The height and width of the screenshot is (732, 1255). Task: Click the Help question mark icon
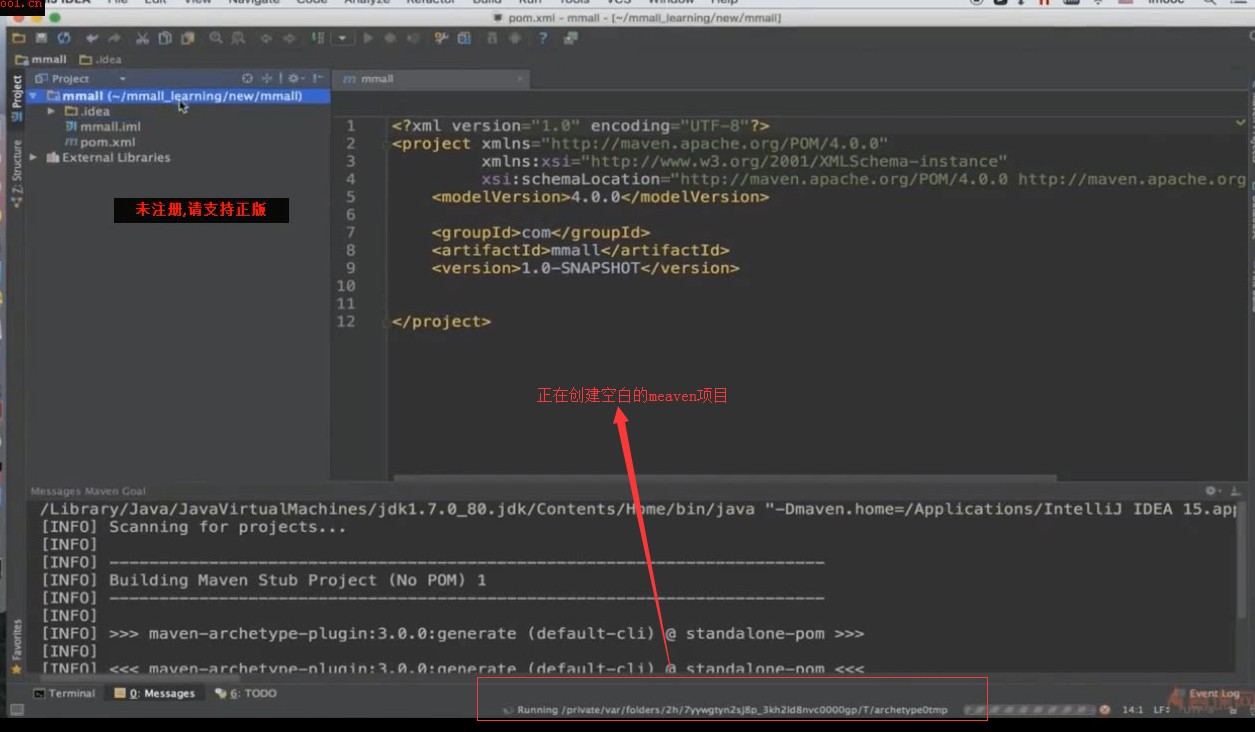point(541,38)
